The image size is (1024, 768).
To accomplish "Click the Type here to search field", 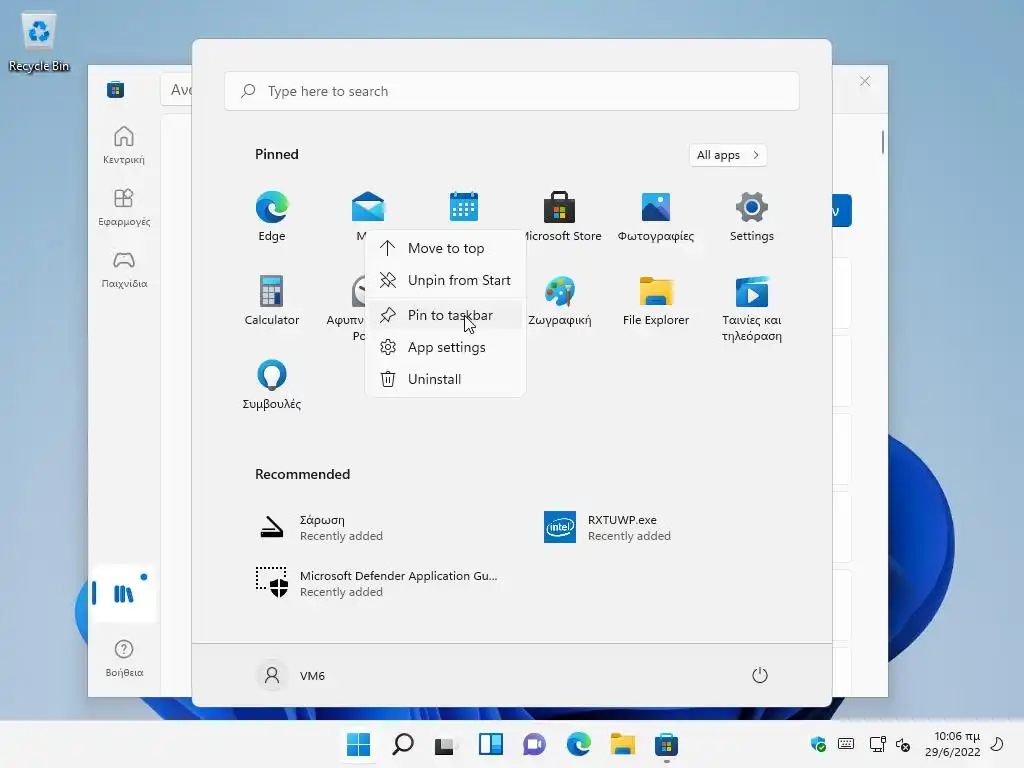I will [x=511, y=91].
